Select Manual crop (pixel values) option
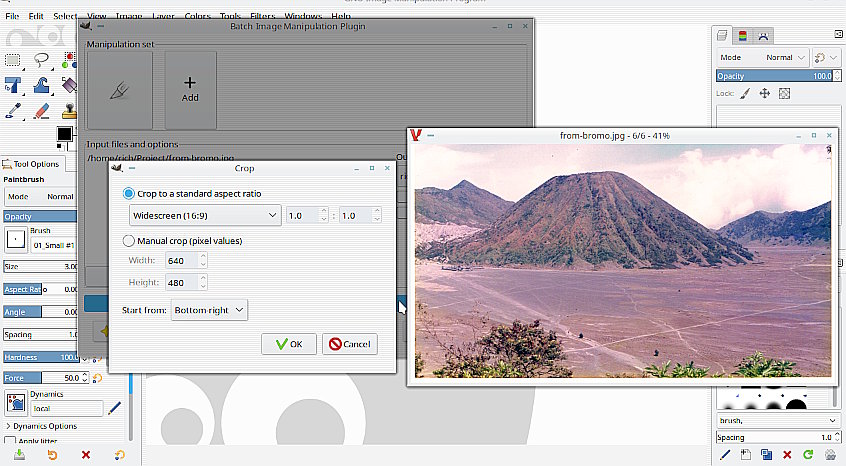Image resolution: width=846 pixels, height=466 pixels. point(182,241)
